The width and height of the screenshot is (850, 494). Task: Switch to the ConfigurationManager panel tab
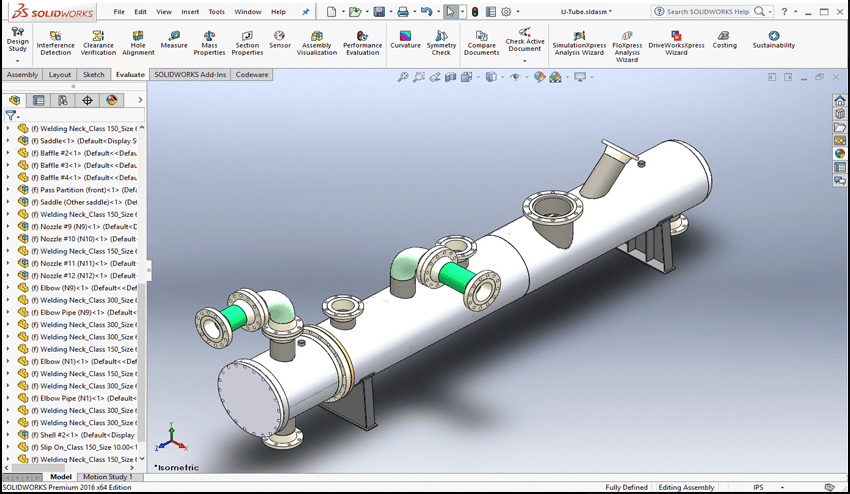[x=63, y=100]
